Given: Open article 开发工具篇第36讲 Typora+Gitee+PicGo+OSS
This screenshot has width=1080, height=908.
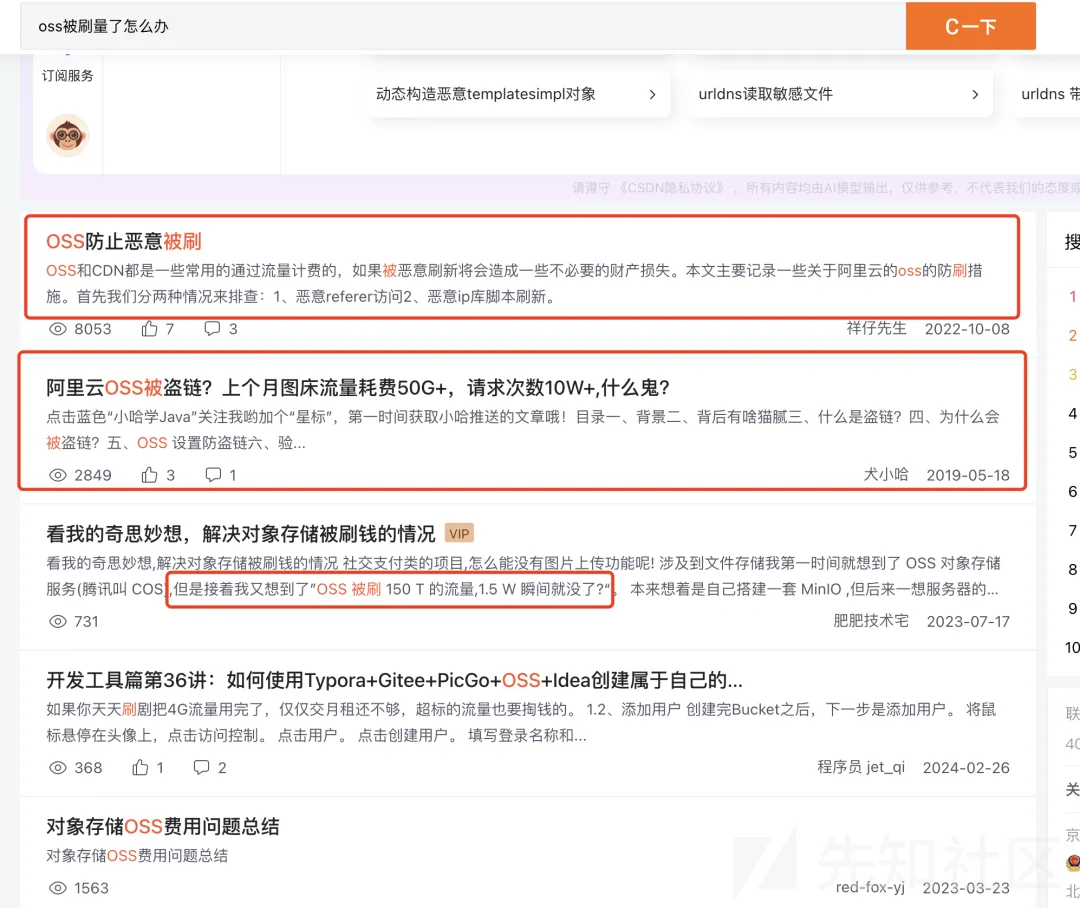Looking at the screenshot, I should tap(395, 681).
